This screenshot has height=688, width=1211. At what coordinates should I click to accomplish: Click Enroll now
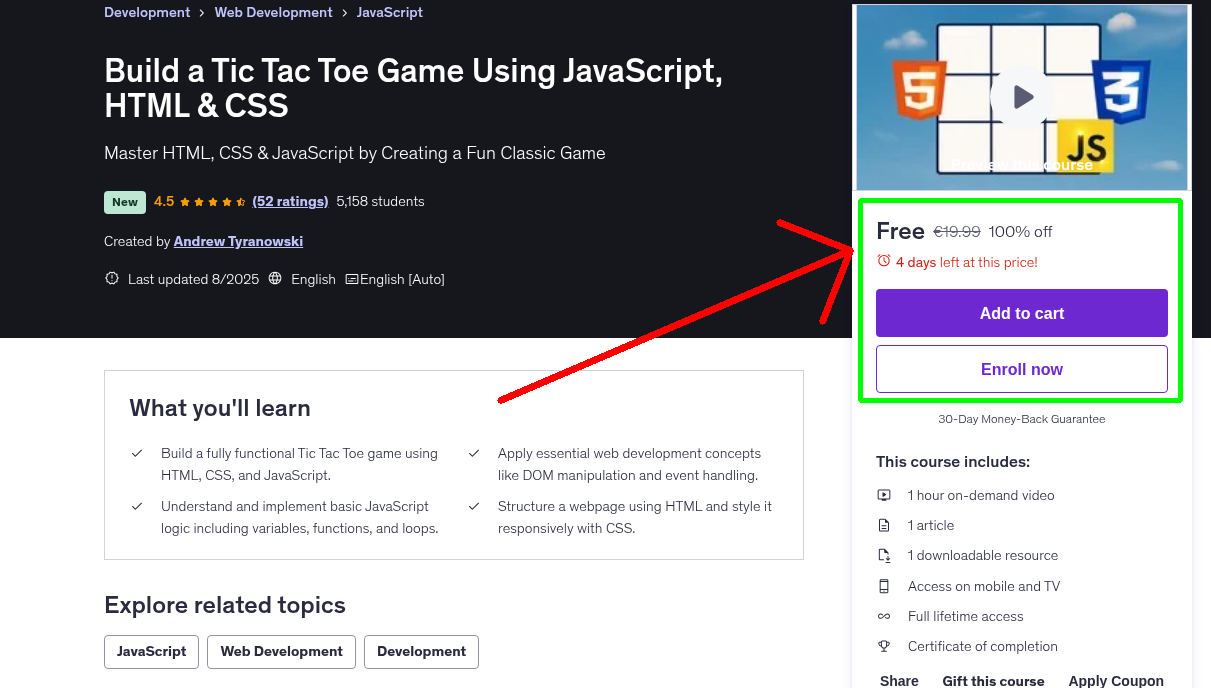pyautogui.click(x=1021, y=368)
